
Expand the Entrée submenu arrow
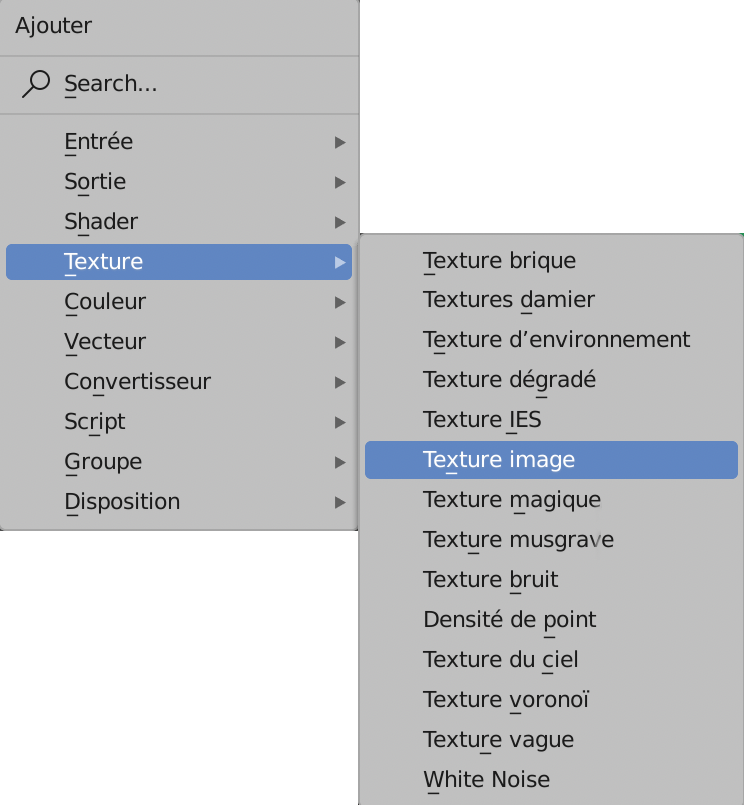tap(340, 142)
